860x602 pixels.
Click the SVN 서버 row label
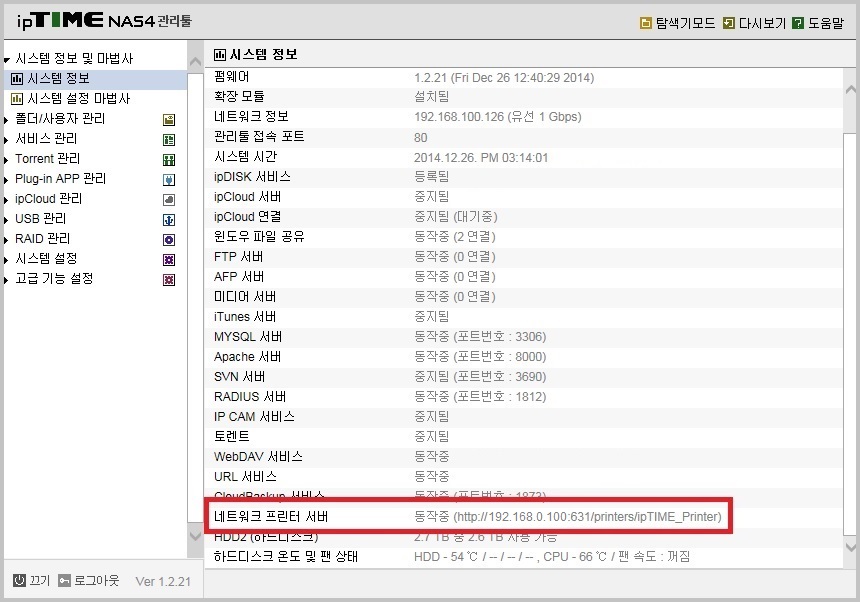pyautogui.click(x=239, y=377)
